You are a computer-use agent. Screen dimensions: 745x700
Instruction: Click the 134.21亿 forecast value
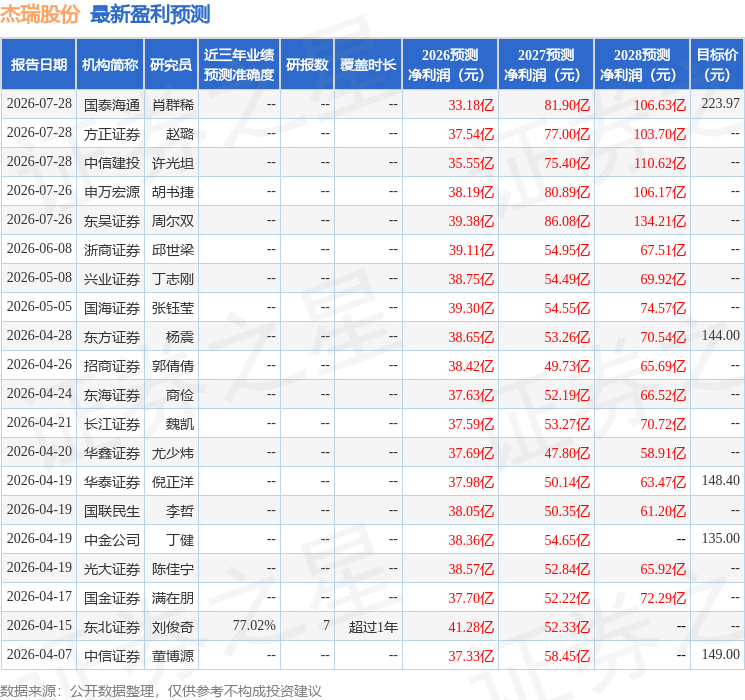[x=659, y=221]
